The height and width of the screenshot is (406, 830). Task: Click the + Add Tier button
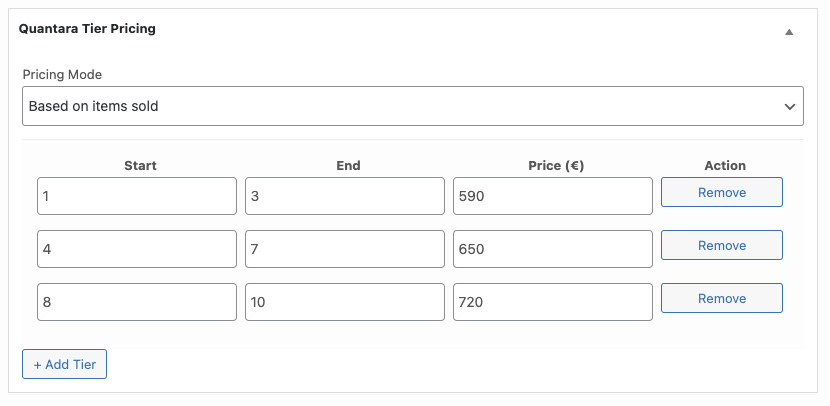click(x=64, y=364)
